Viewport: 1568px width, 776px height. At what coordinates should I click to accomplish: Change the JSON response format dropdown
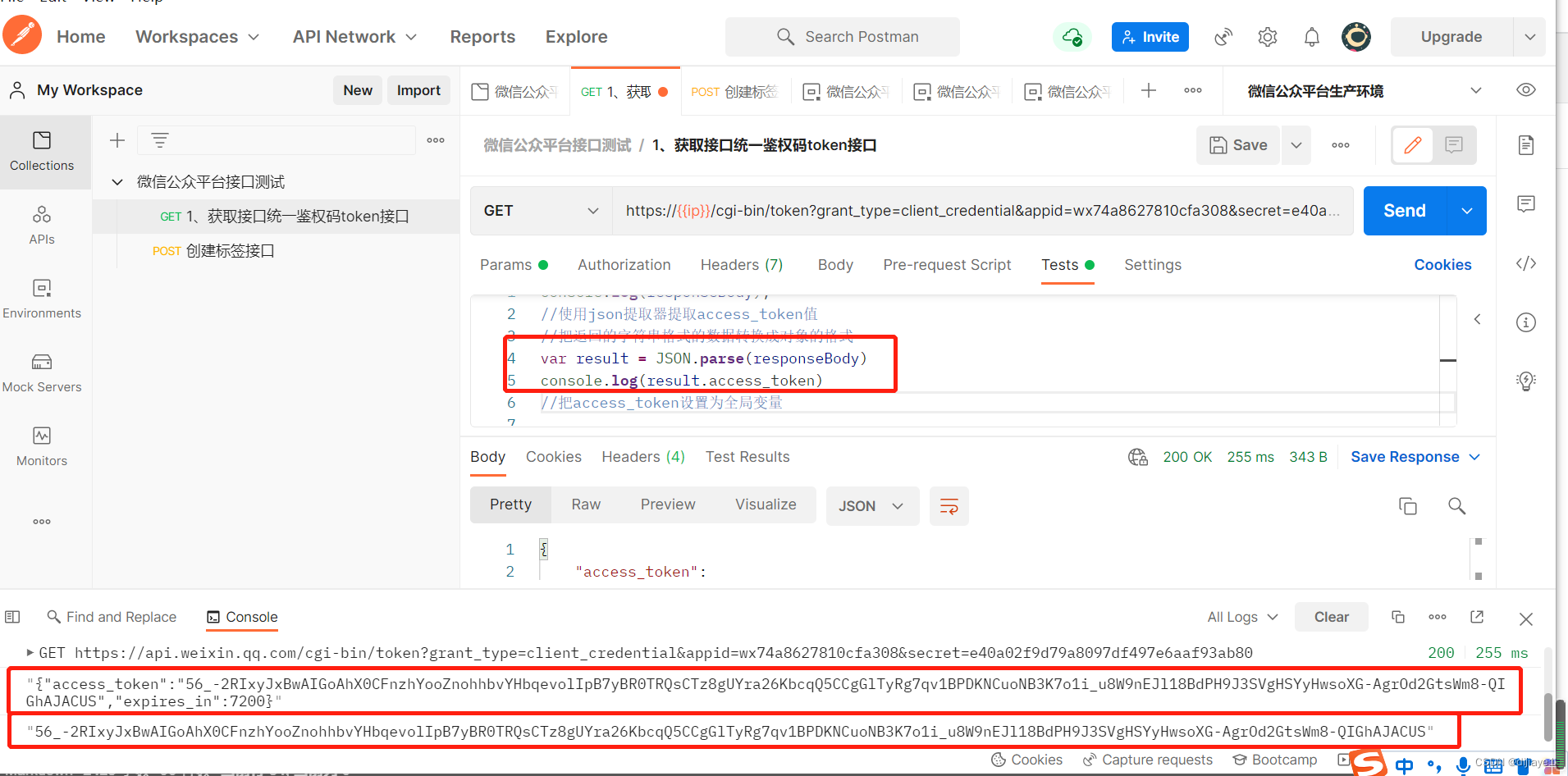[872, 506]
